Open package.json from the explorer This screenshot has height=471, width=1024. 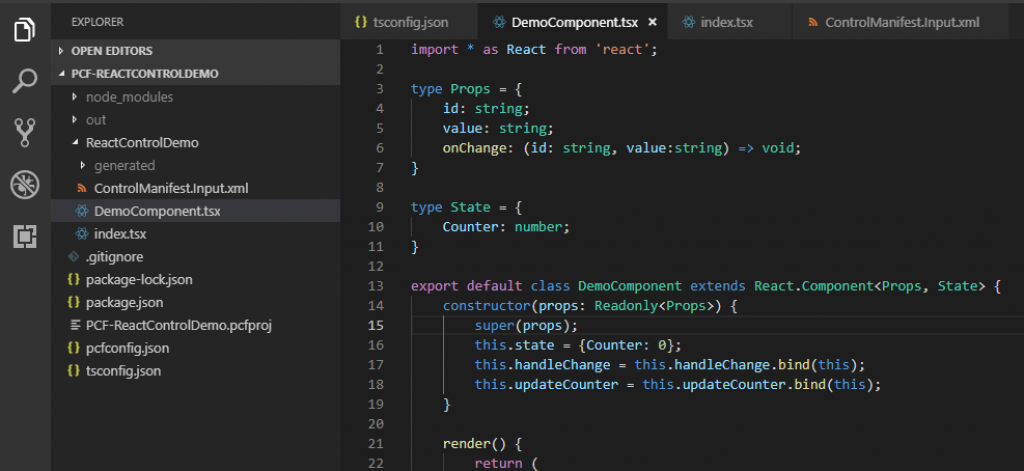124,302
